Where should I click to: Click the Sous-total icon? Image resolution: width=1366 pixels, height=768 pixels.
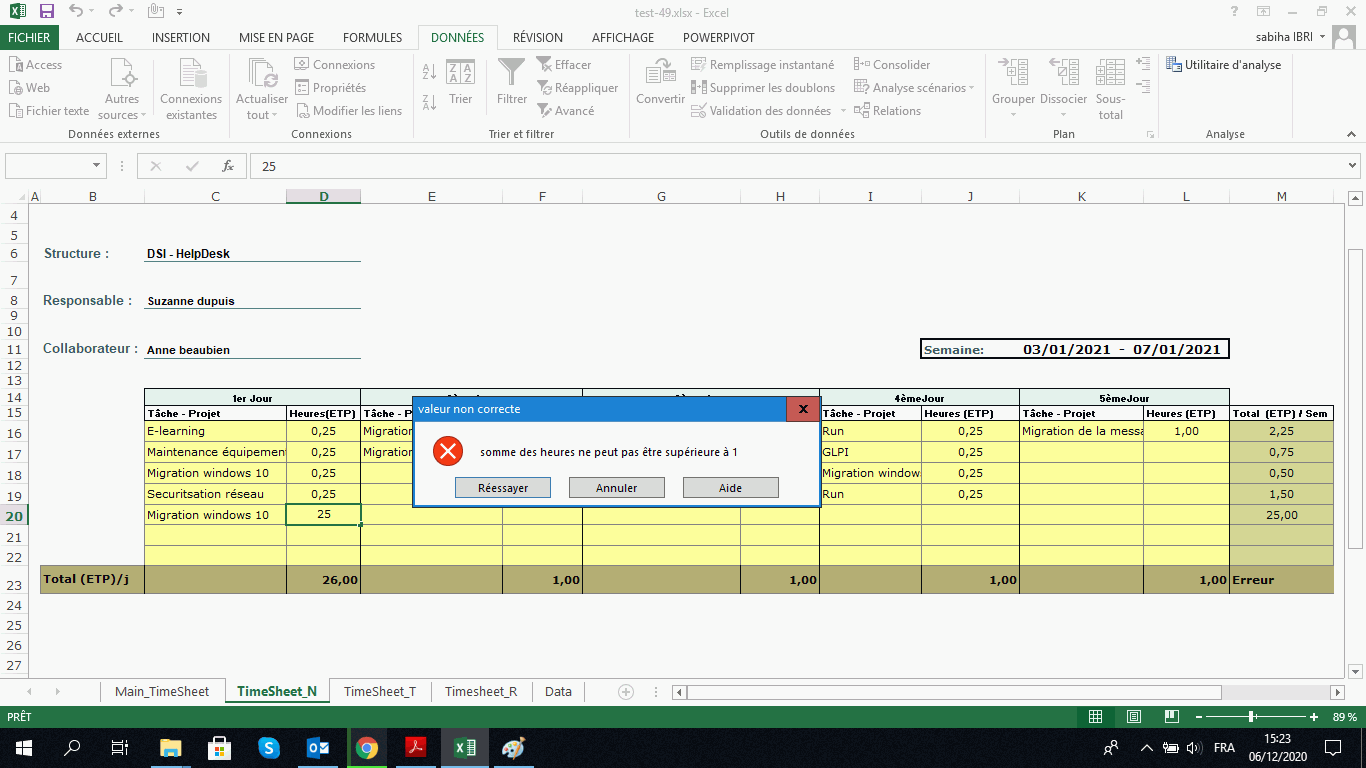1110,74
